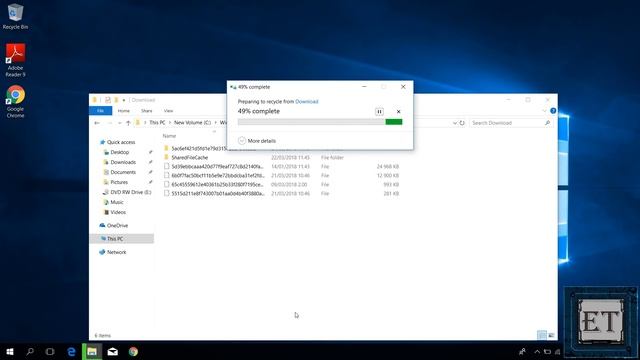The image size is (640, 360).
Task: Open the Google Chrome desktop shortcut
Action: [x=16, y=101]
